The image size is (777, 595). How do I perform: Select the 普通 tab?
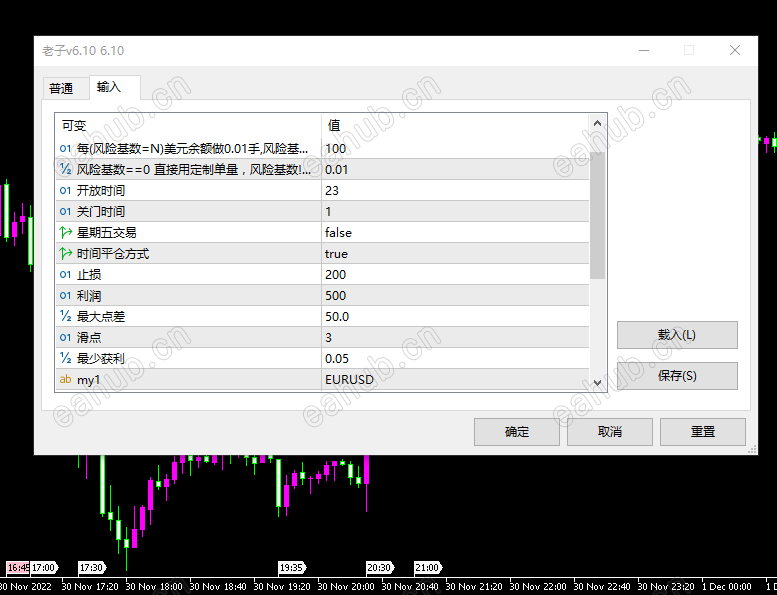tap(61, 89)
